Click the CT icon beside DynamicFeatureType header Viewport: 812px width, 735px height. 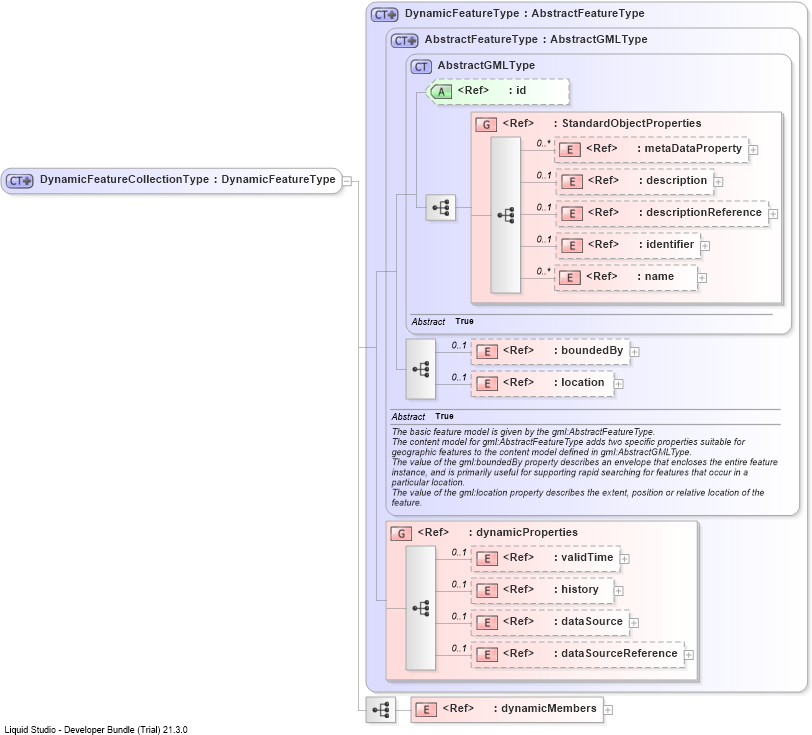pos(384,15)
